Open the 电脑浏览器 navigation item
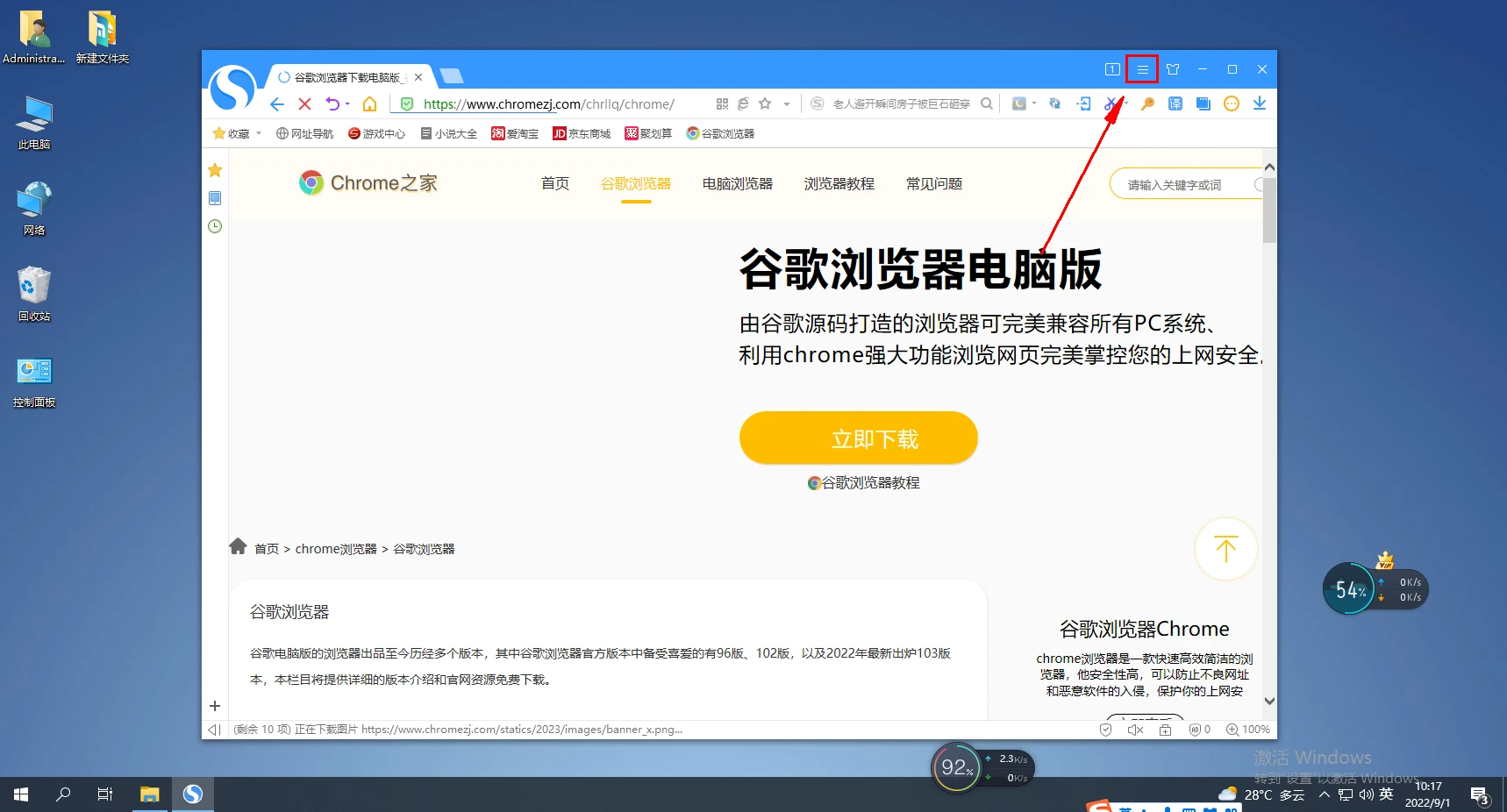 pos(738,183)
